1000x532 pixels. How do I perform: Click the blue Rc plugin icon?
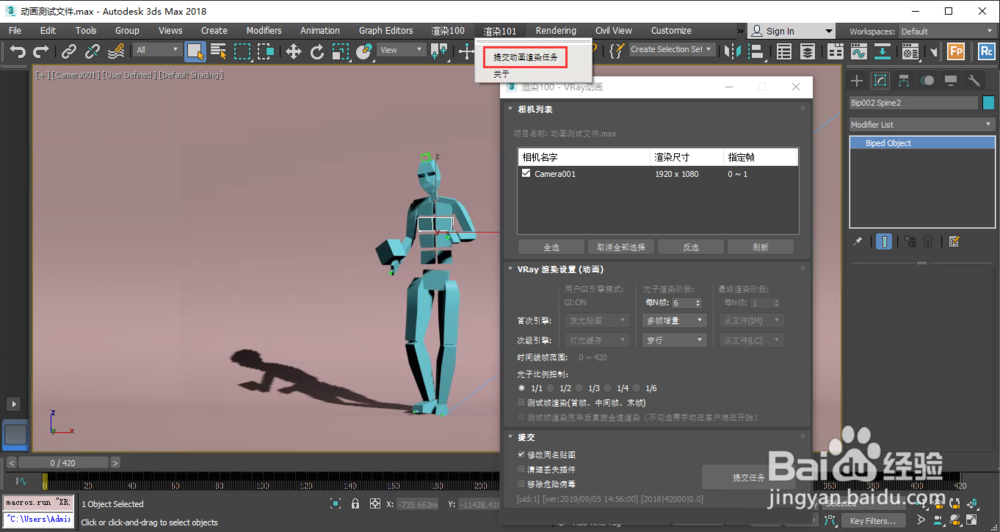pos(987,52)
